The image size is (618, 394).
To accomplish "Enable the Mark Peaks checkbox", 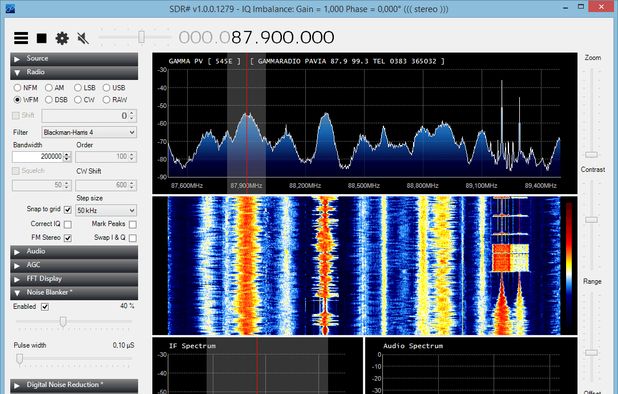I will 133,224.
